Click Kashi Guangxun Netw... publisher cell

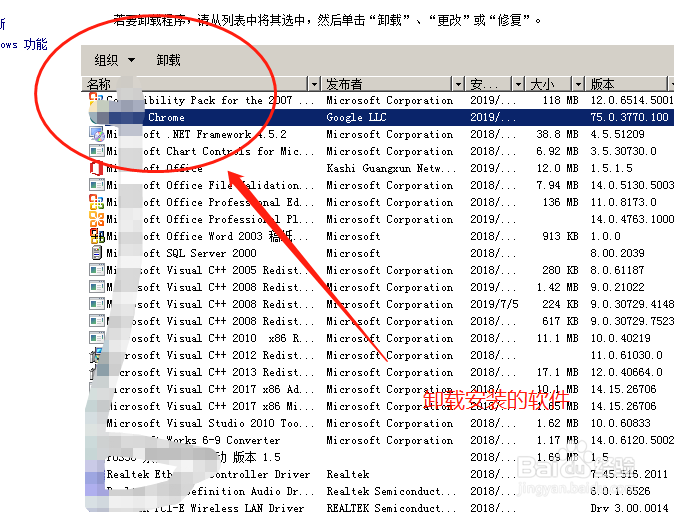391,168
